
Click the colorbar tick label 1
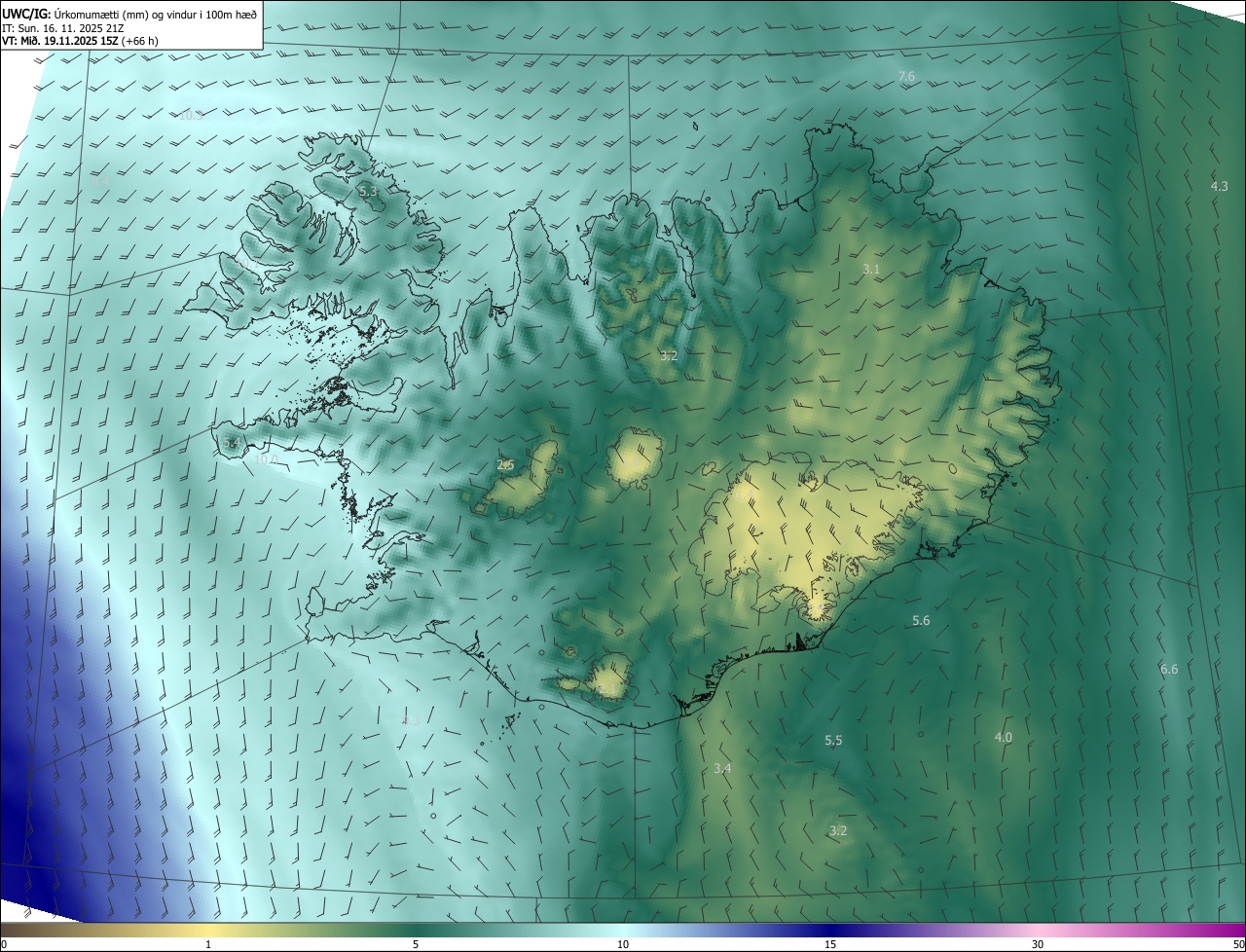(208, 944)
